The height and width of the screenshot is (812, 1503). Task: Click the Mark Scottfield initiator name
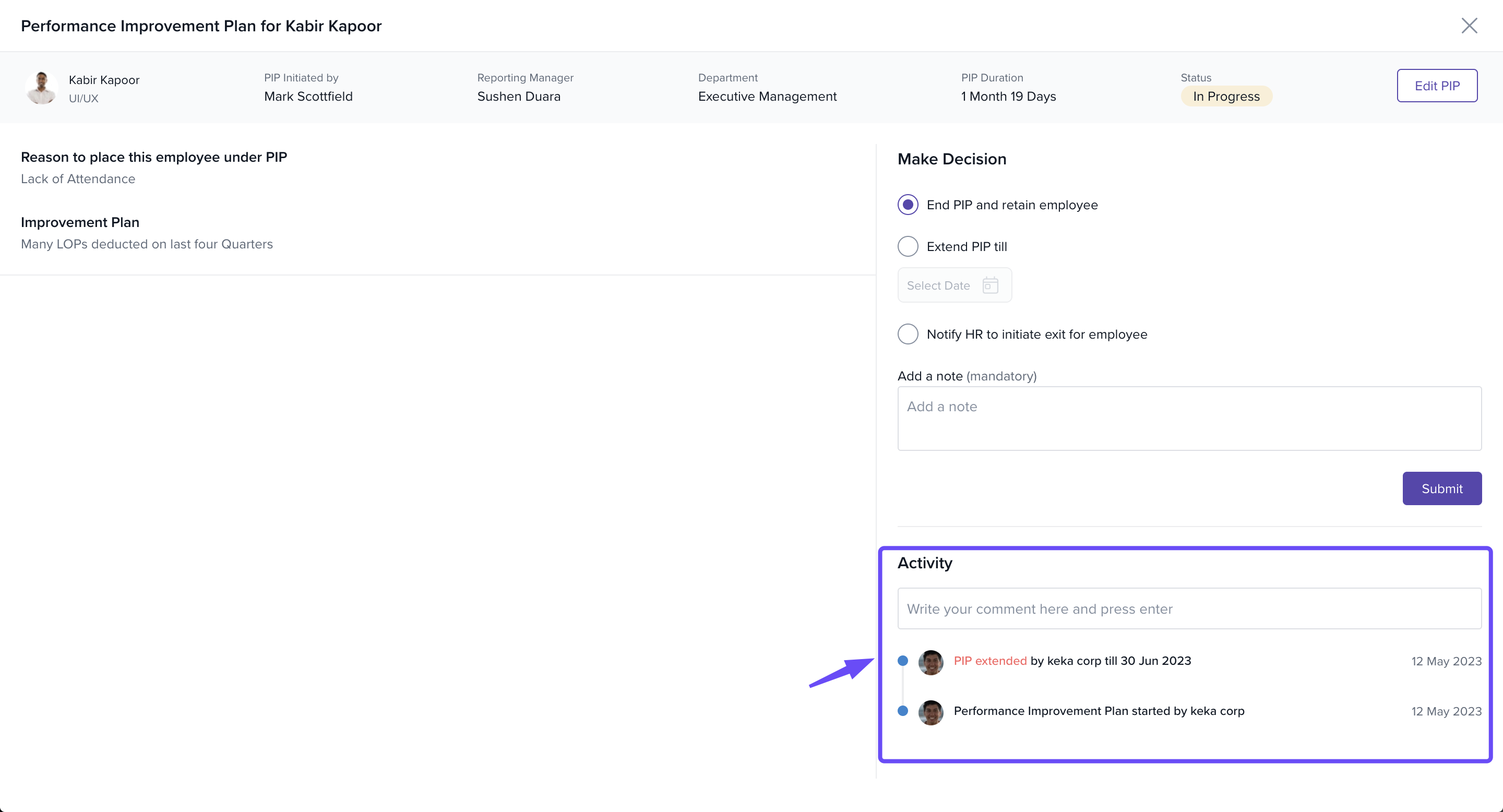click(308, 96)
